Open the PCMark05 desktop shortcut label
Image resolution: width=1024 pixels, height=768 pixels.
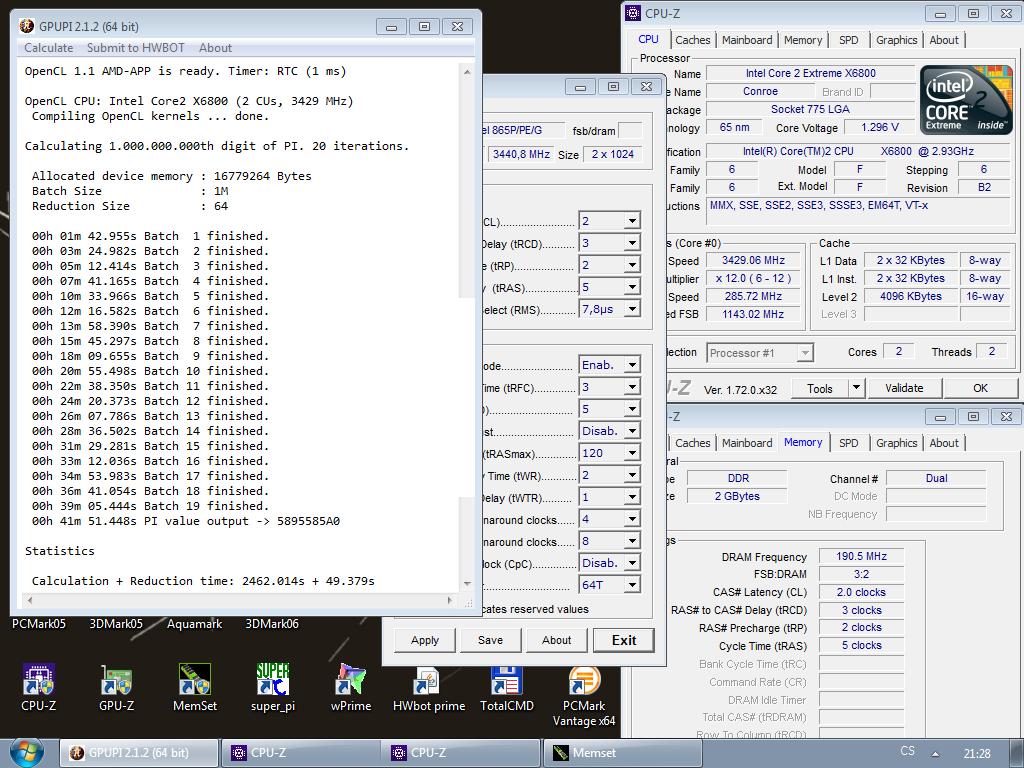click(39, 624)
